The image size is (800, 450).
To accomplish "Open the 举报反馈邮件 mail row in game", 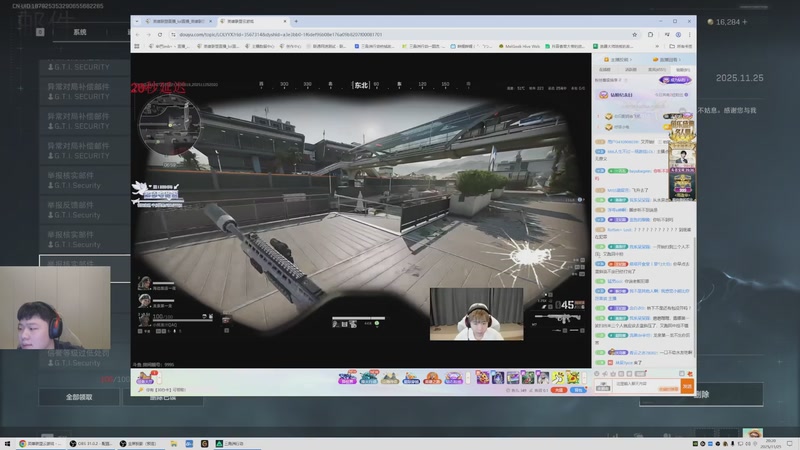I will point(85,210).
